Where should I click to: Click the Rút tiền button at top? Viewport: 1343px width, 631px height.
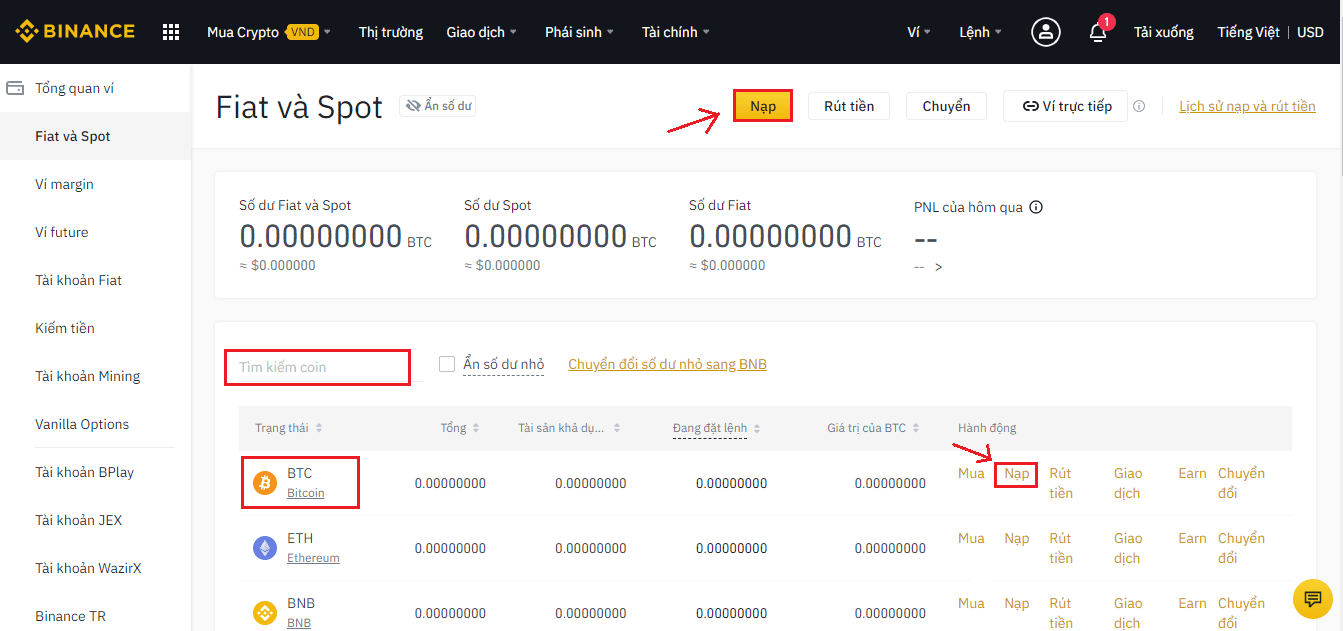click(849, 106)
